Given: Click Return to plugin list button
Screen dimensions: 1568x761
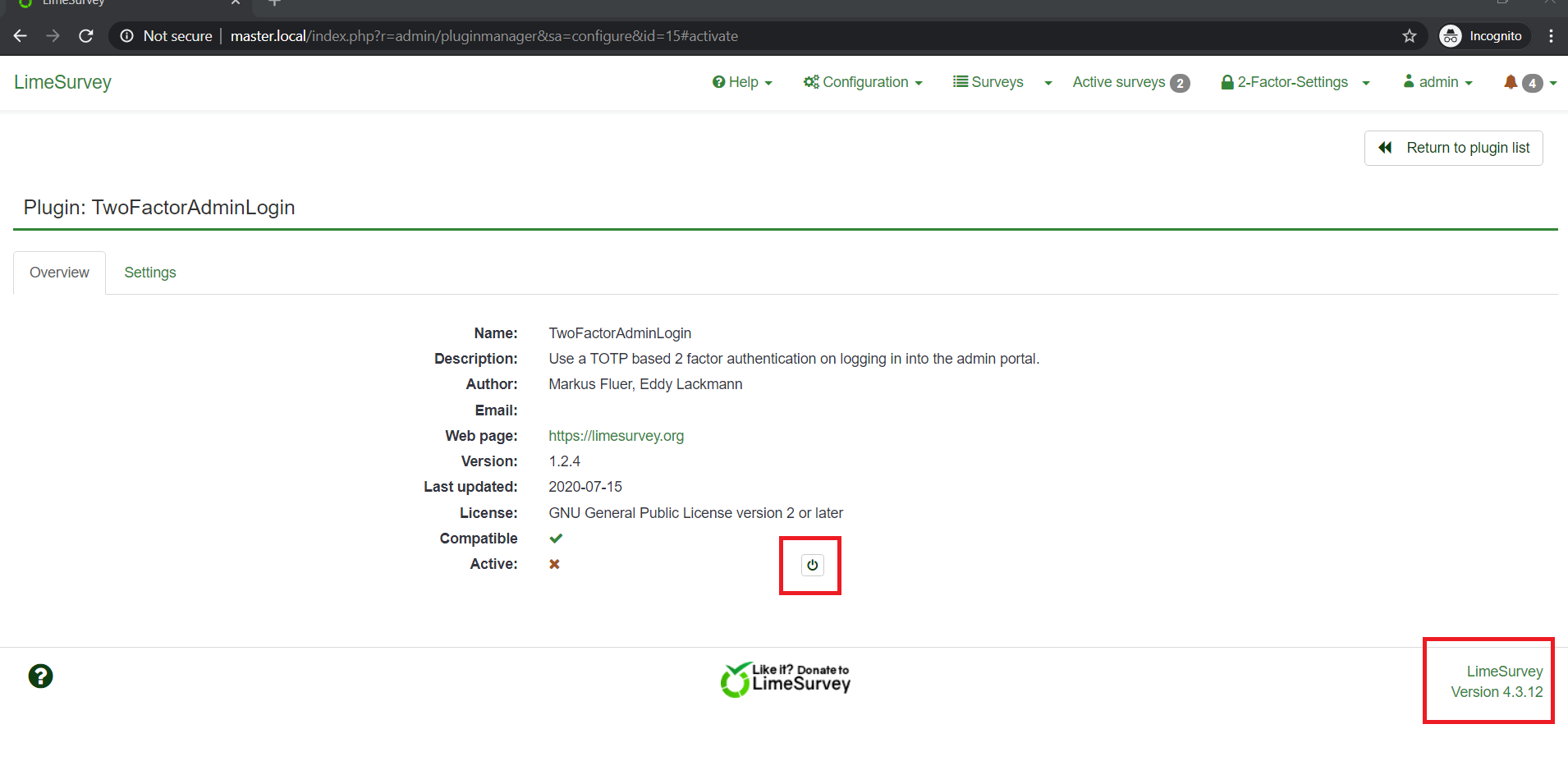Looking at the screenshot, I should click(x=1454, y=148).
